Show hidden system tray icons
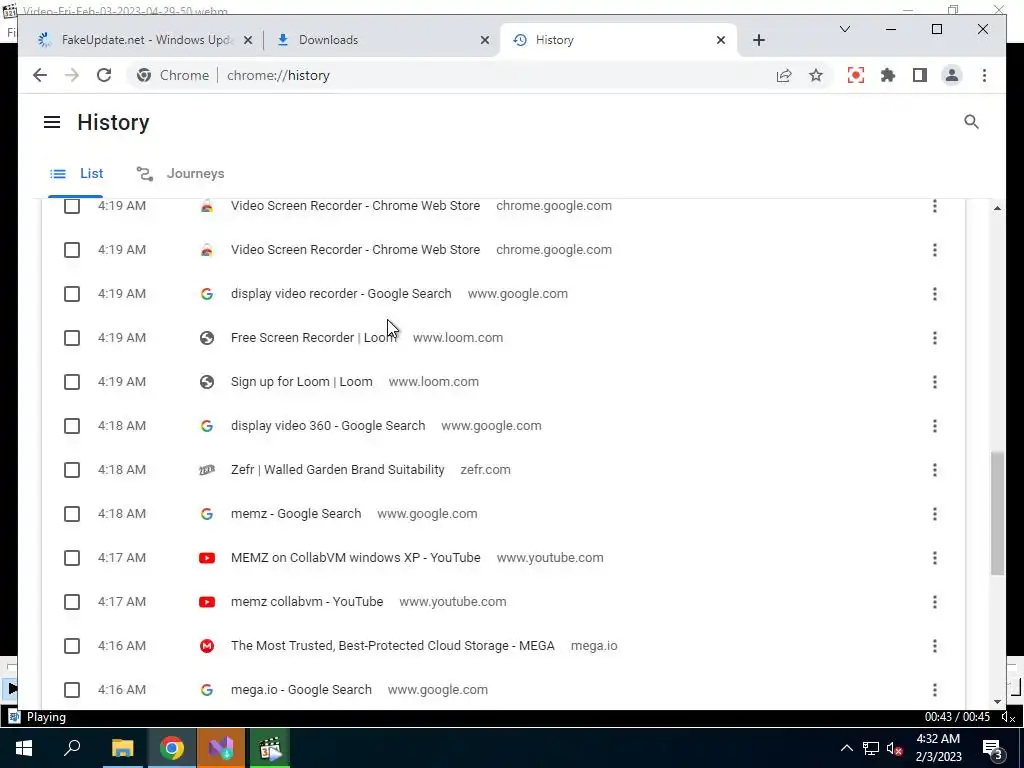1024x768 pixels. pos(846,748)
